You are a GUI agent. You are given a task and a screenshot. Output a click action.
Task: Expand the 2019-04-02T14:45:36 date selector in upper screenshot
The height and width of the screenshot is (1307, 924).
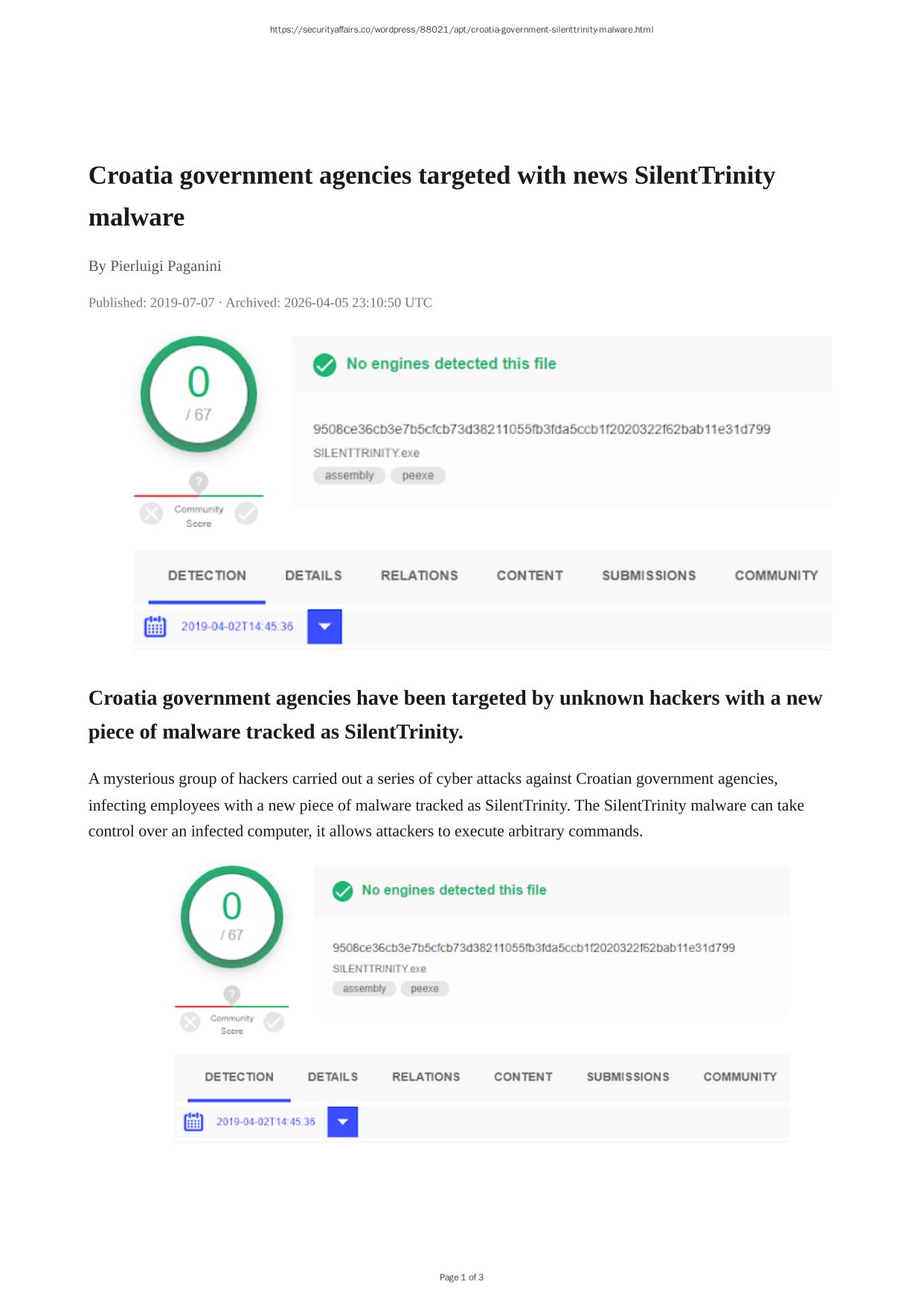click(x=237, y=627)
